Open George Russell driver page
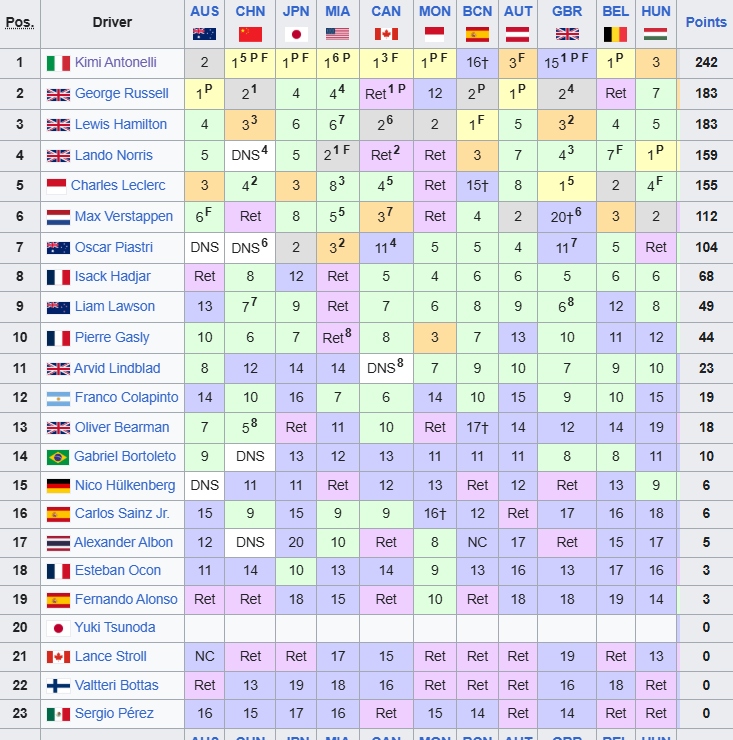The height and width of the screenshot is (740, 733). tap(121, 93)
